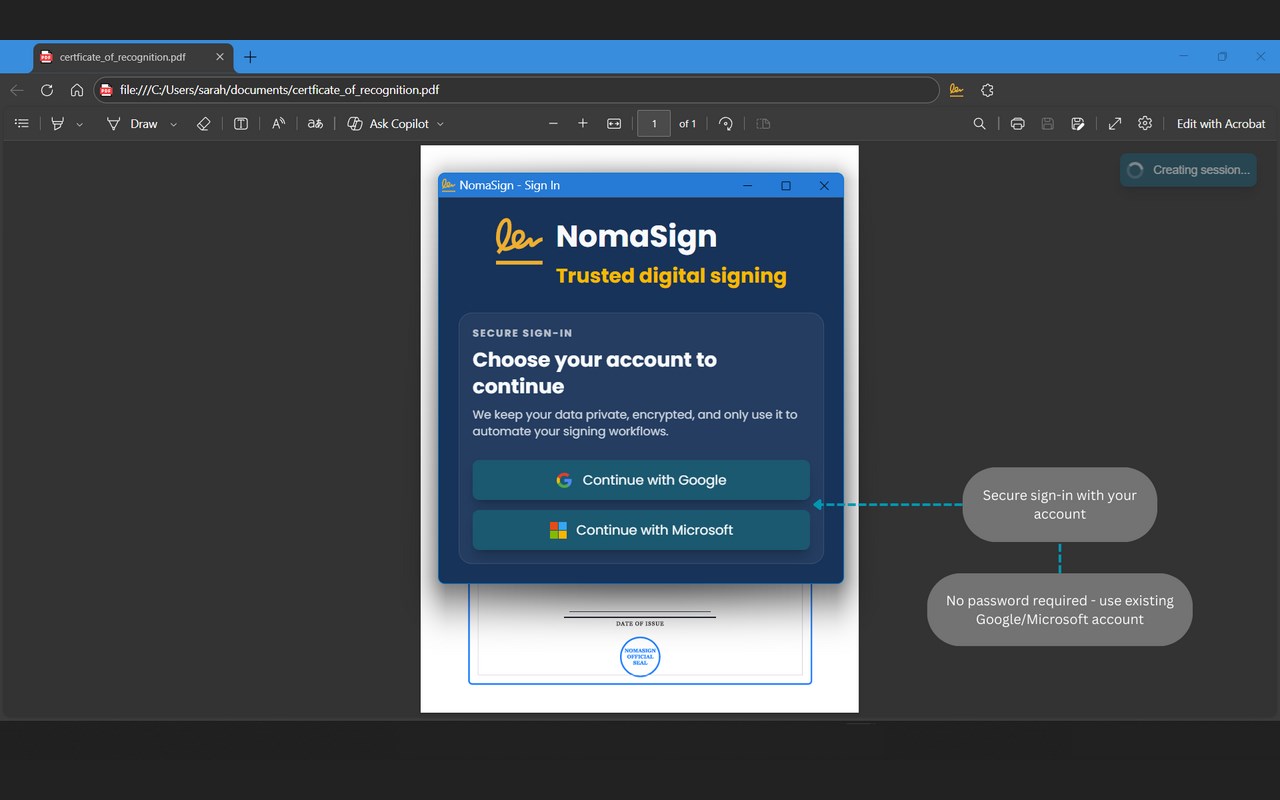This screenshot has width=1280, height=800.
Task: Restore down the browser window
Action: [x=1222, y=57]
